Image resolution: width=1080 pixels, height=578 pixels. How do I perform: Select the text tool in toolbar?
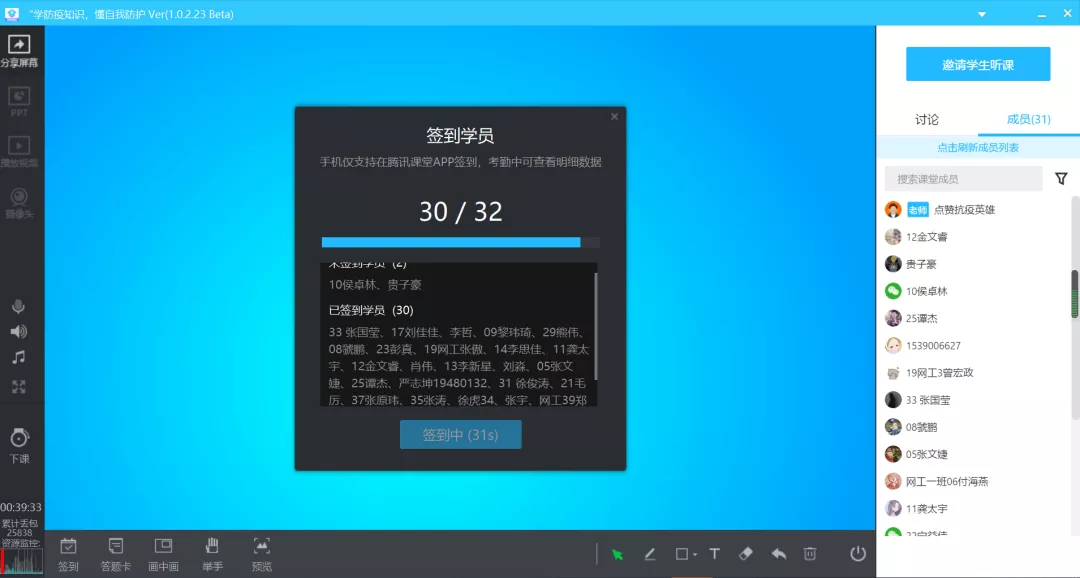click(714, 554)
